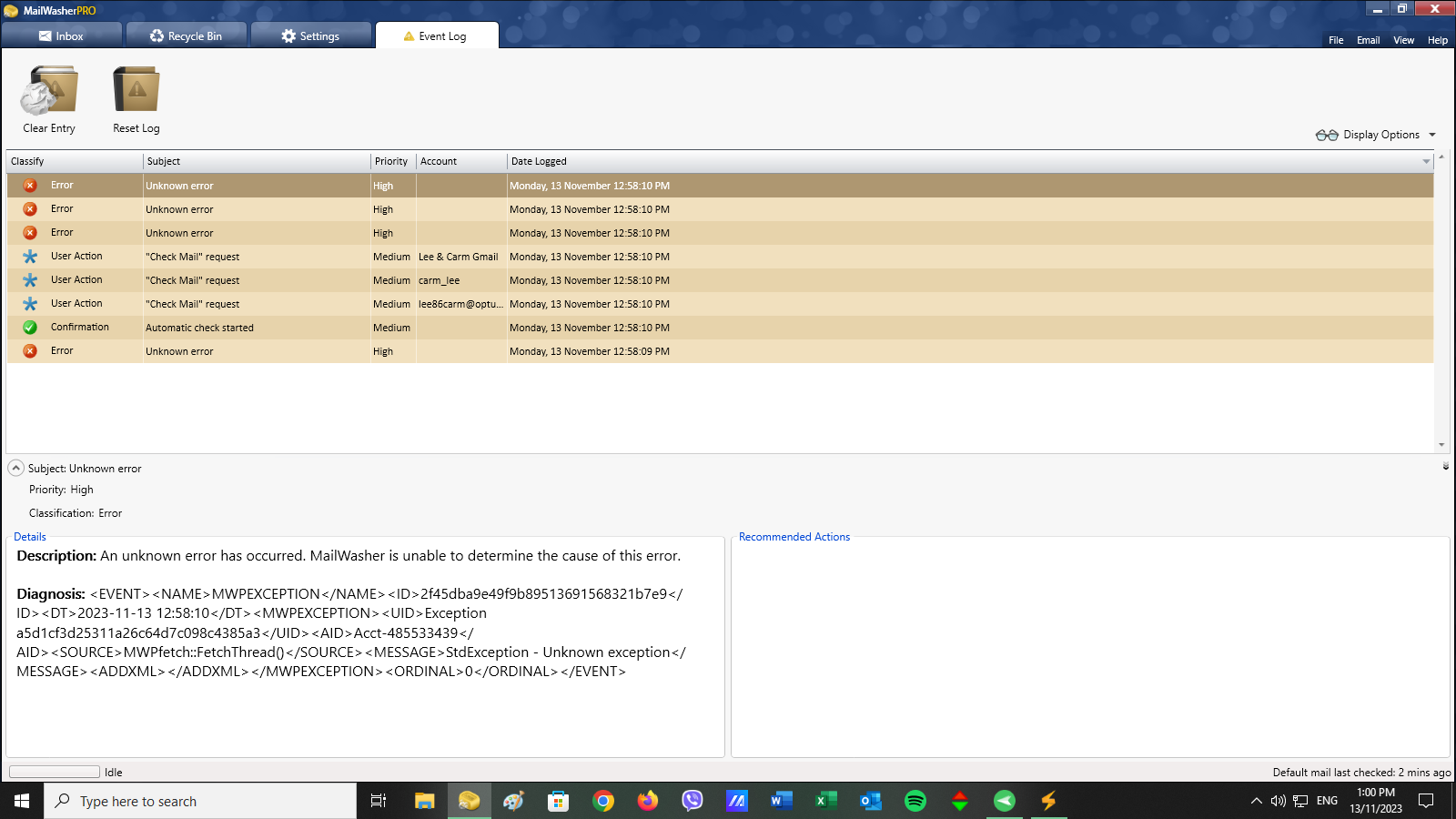Click the 12:58:09 PM Unknown error row
1456x819 pixels.
(x=720, y=351)
